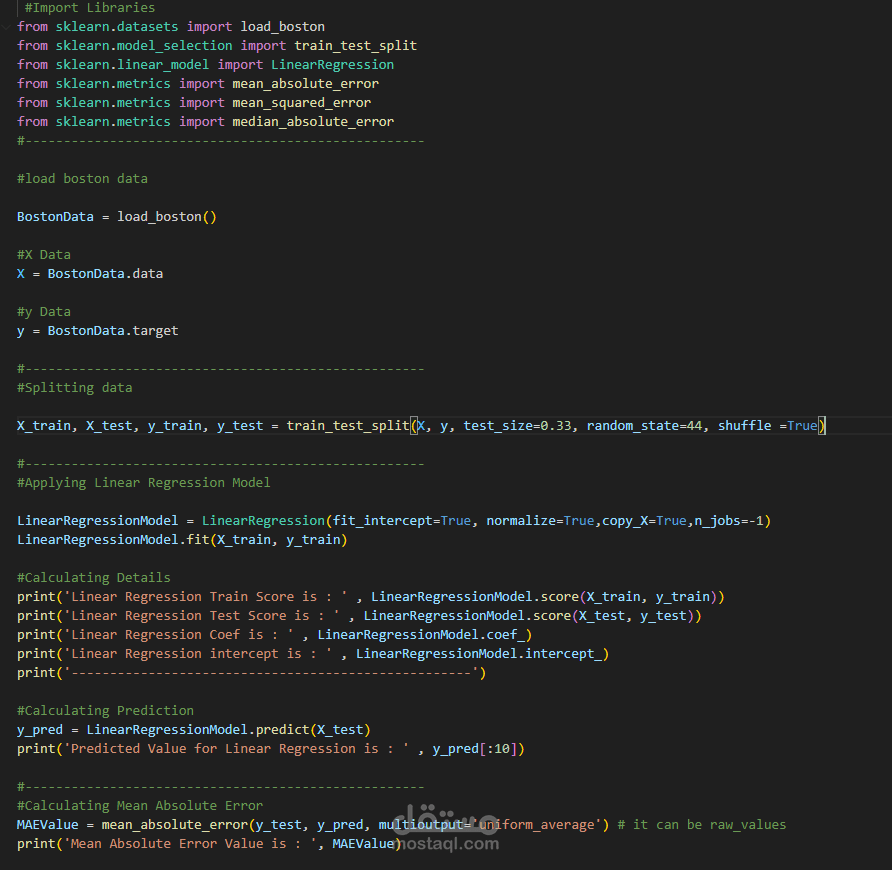Click 'copy_X=True' parameter
This screenshot has height=870, width=892.
[644, 521]
